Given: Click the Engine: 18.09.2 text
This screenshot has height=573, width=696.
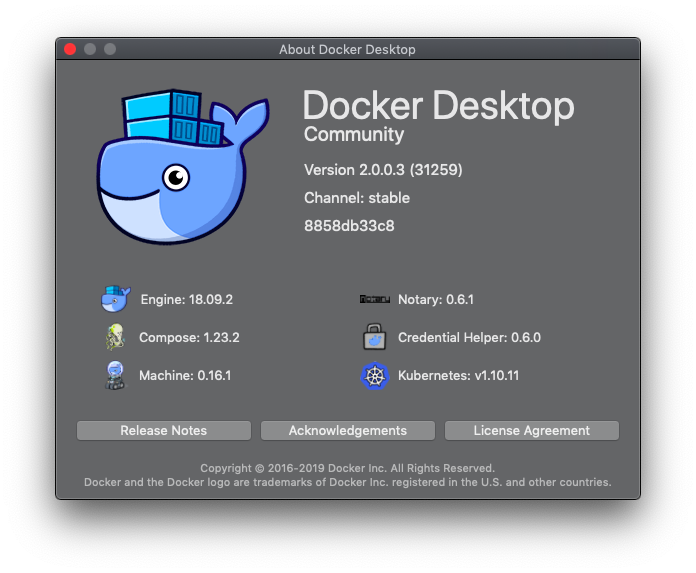Looking at the screenshot, I should (x=186, y=300).
